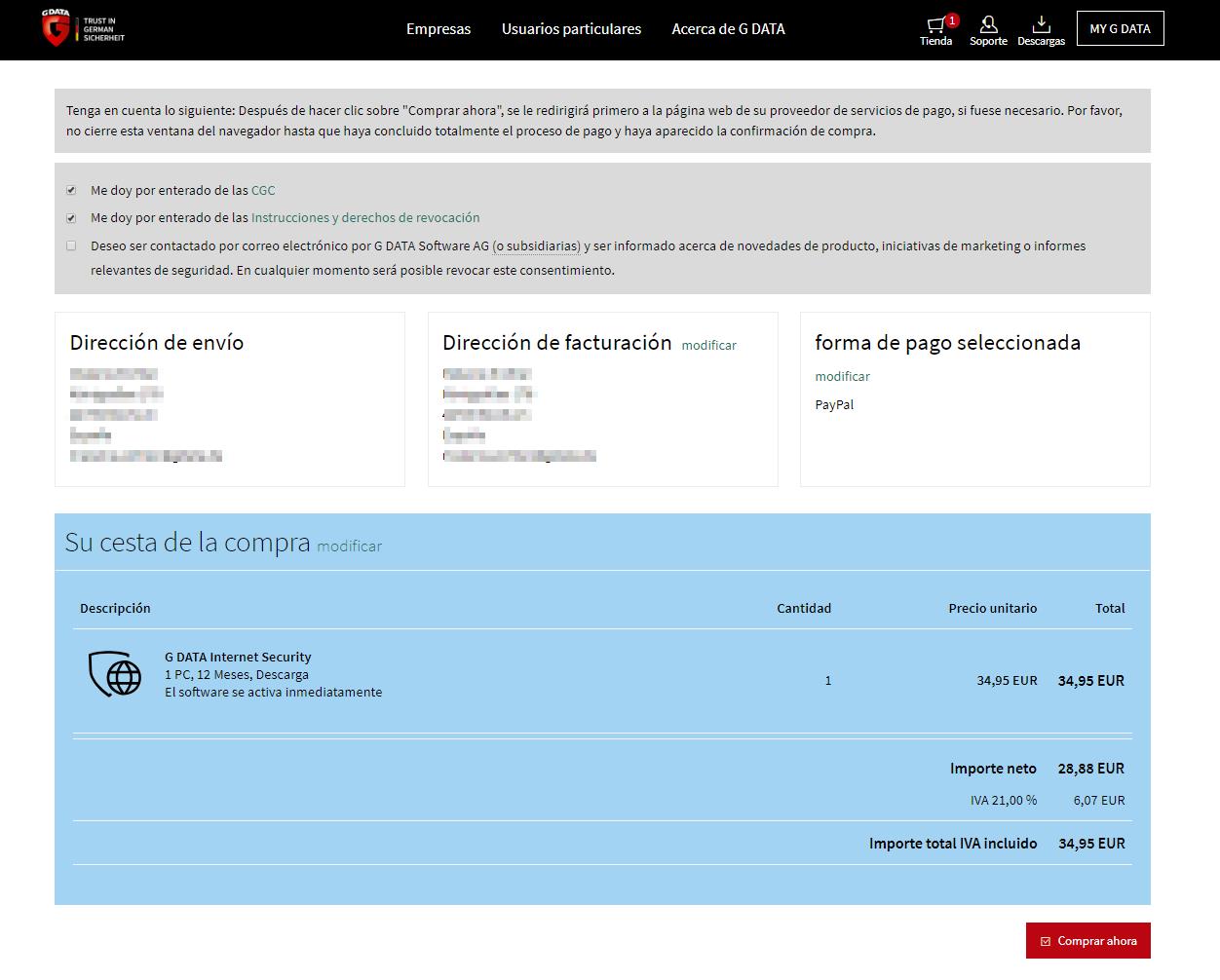Open the CGC terms link
The image size is (1220, 980).
point(263,191)
